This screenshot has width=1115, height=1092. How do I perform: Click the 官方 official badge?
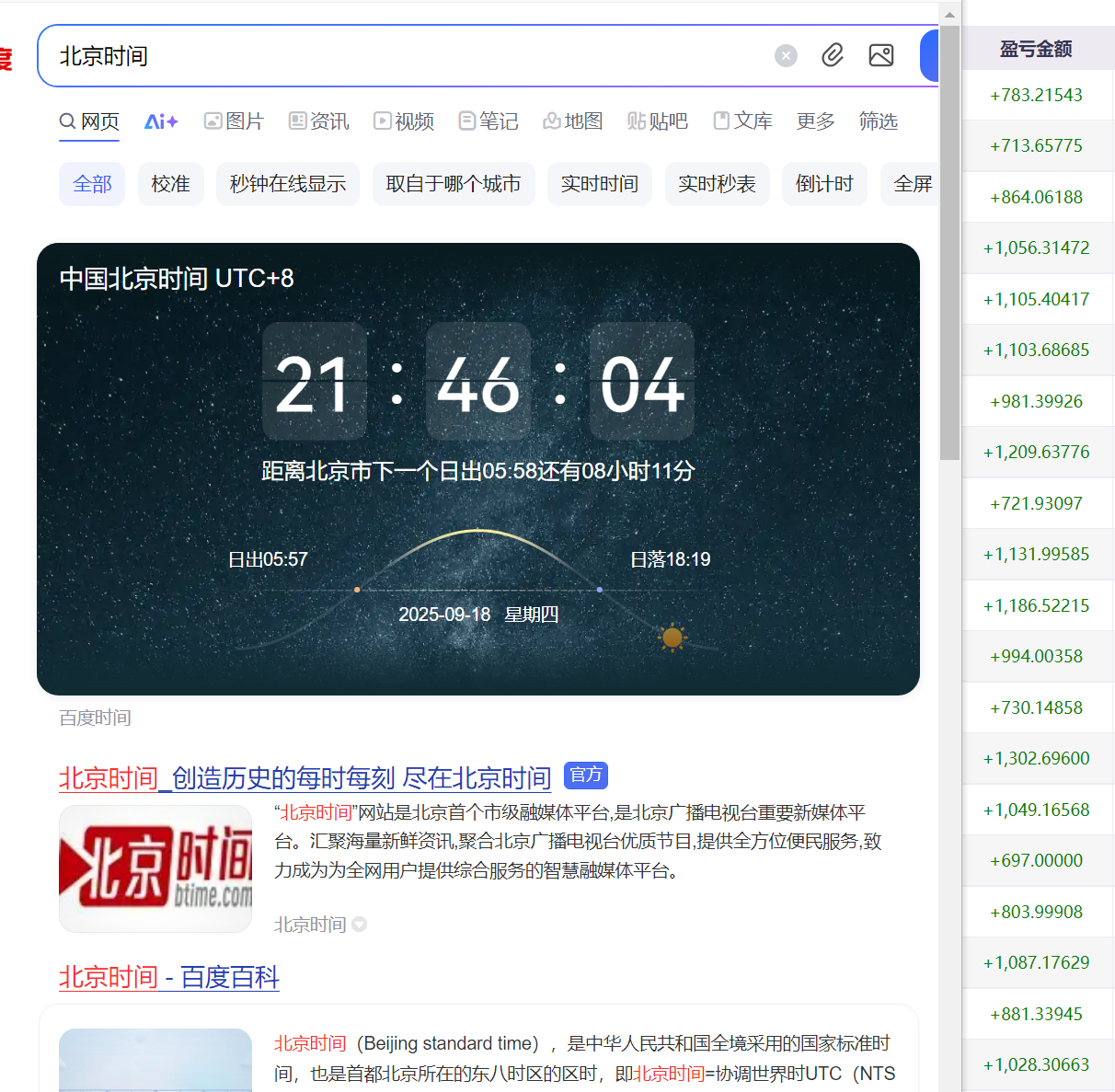point(586,776)
